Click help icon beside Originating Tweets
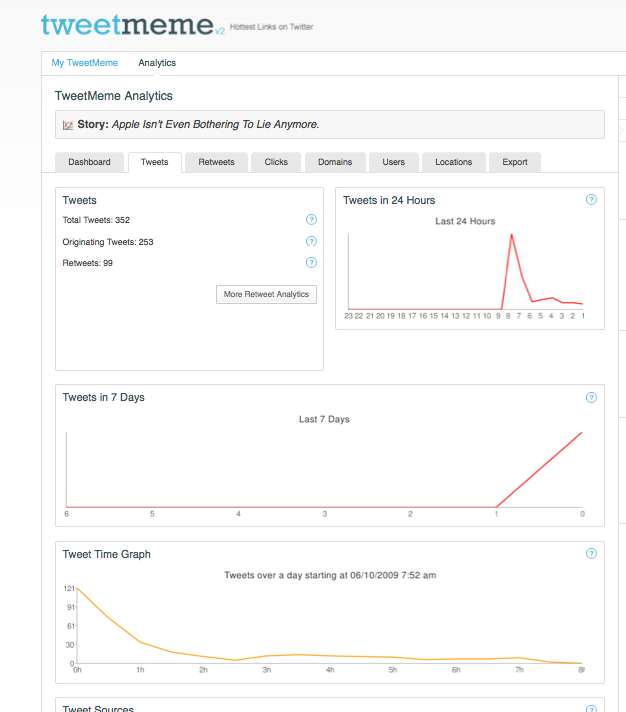This screenshot has width=626, height=712. (311, 242)
